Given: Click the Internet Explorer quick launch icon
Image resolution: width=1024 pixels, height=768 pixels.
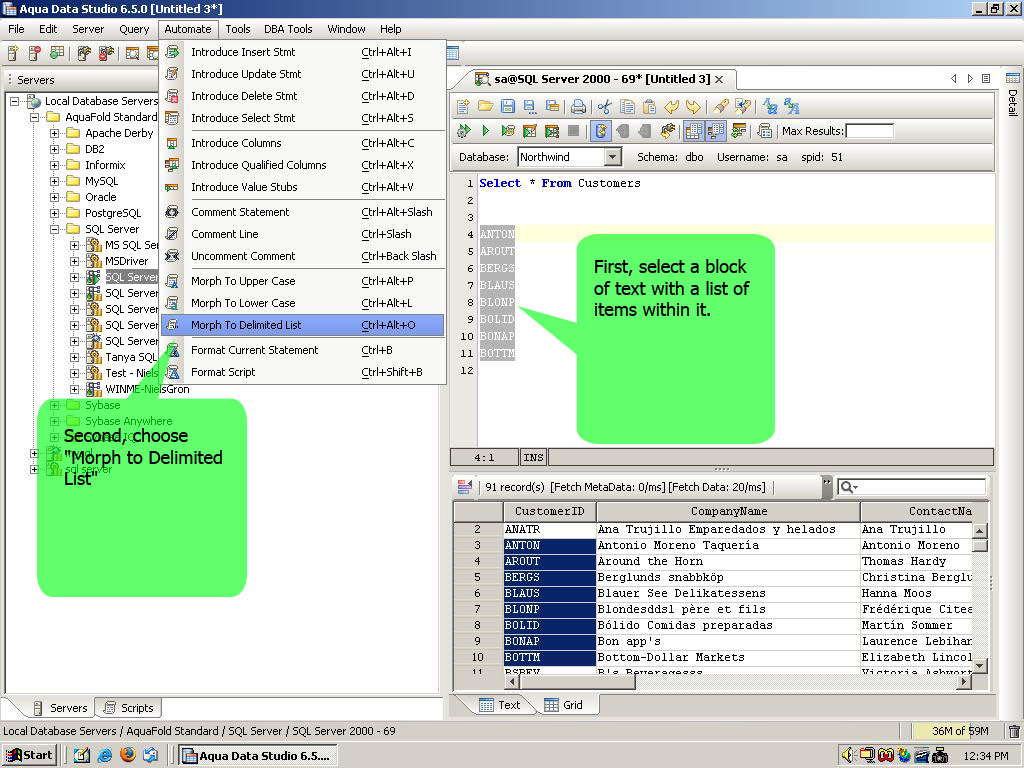Looking at the screenshot, I should click(104, 755).
